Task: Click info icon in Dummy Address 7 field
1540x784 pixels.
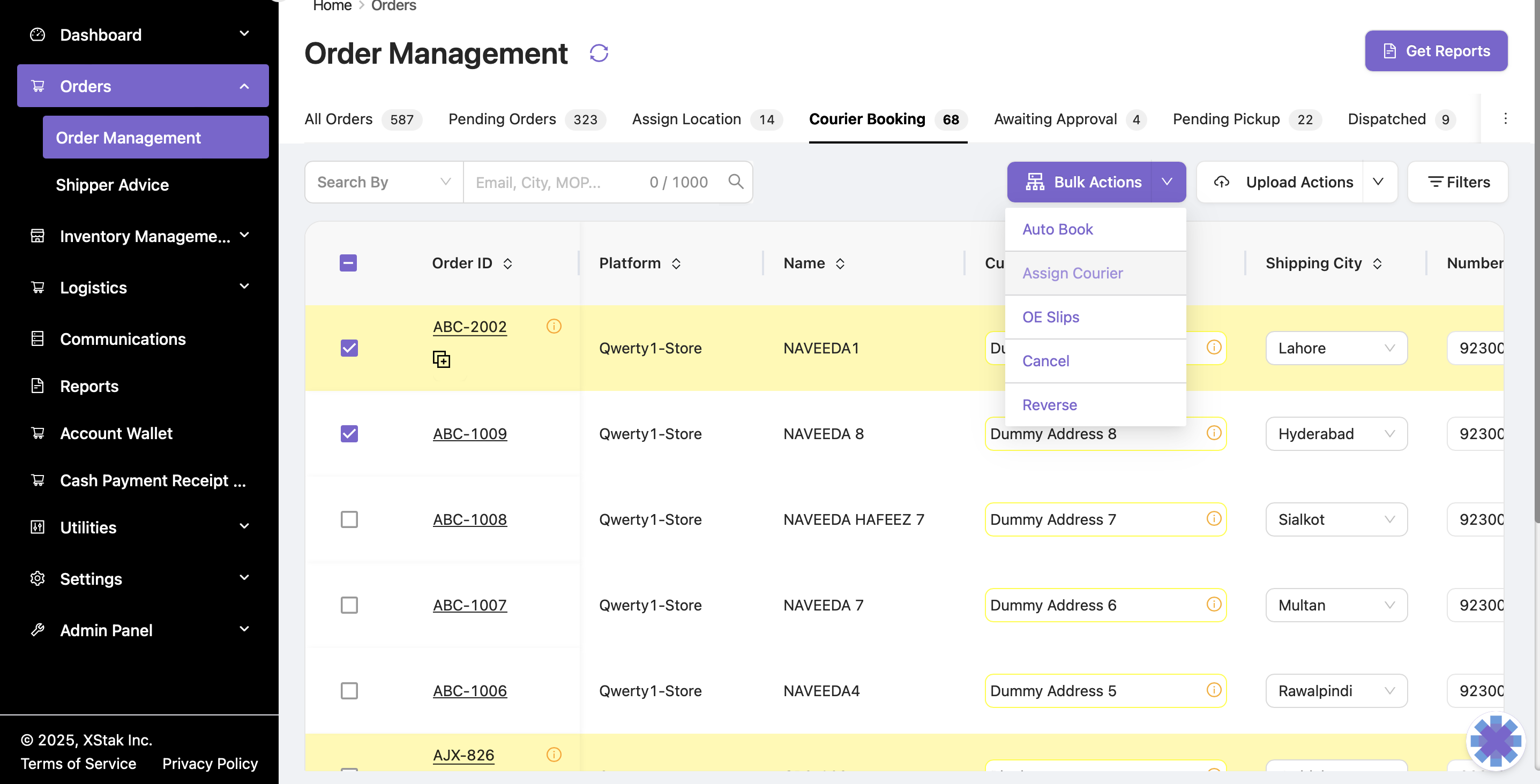Action: coord(1214,518)
